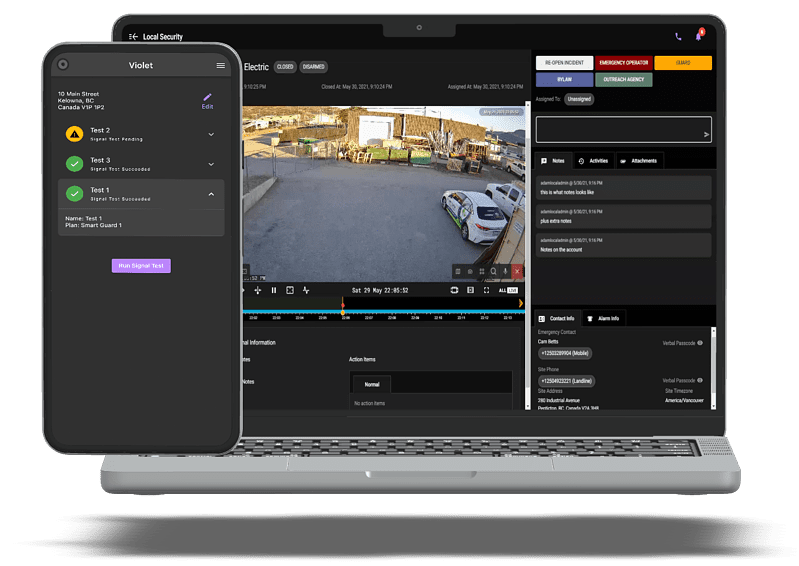
Task: Toggle the microphone on video overlay
Action: pyautogui.click(x=505, y=272)
